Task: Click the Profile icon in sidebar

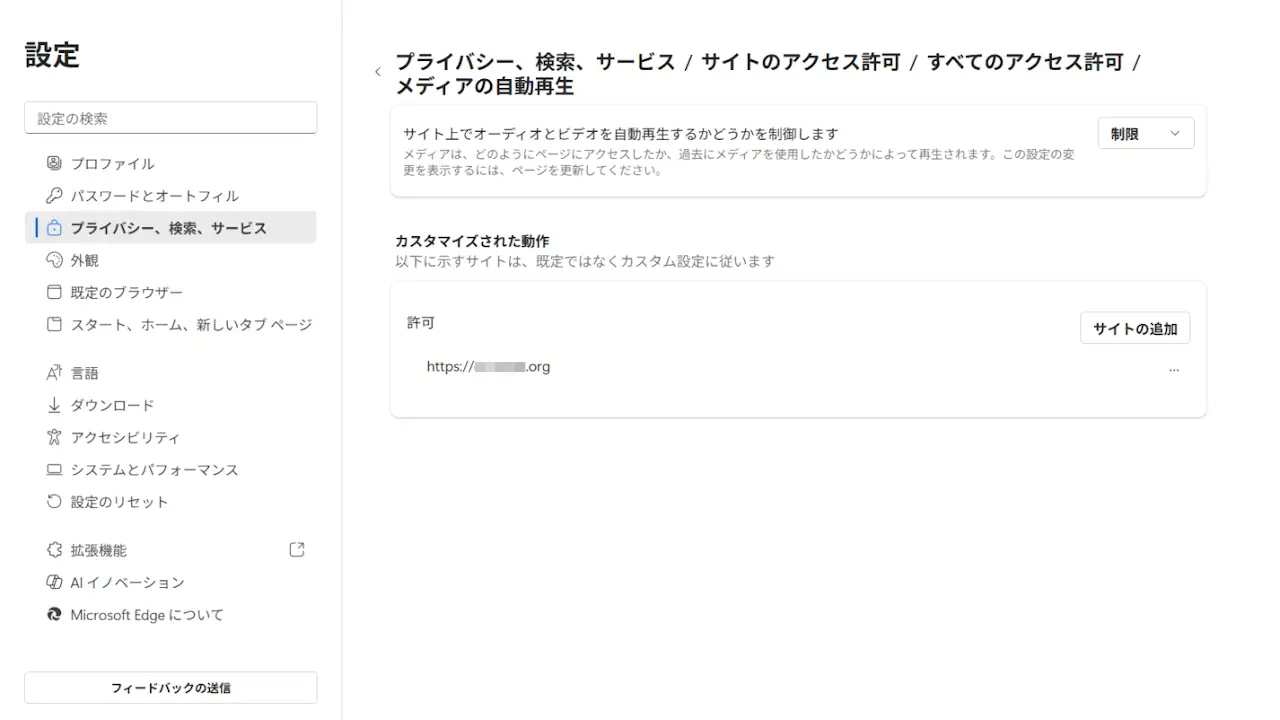Action: 54,163
